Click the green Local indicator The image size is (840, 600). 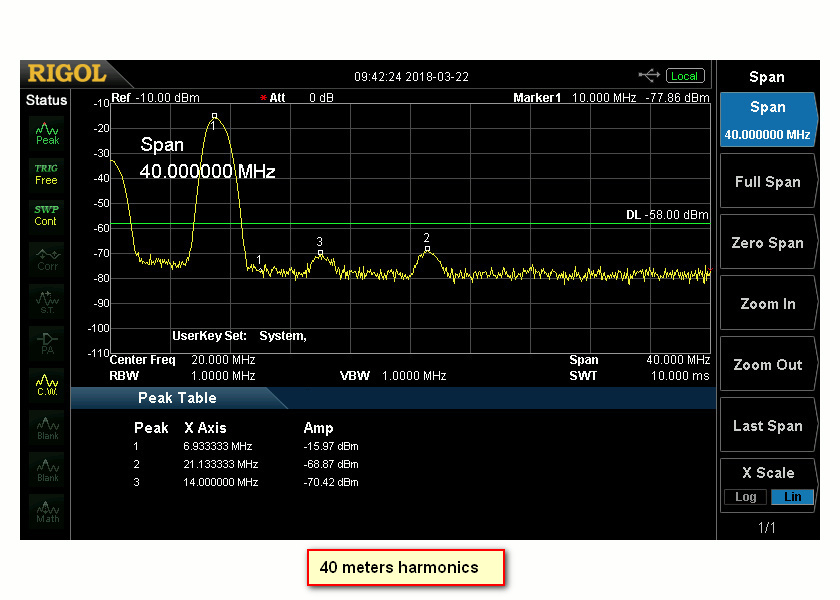(685, 76)
